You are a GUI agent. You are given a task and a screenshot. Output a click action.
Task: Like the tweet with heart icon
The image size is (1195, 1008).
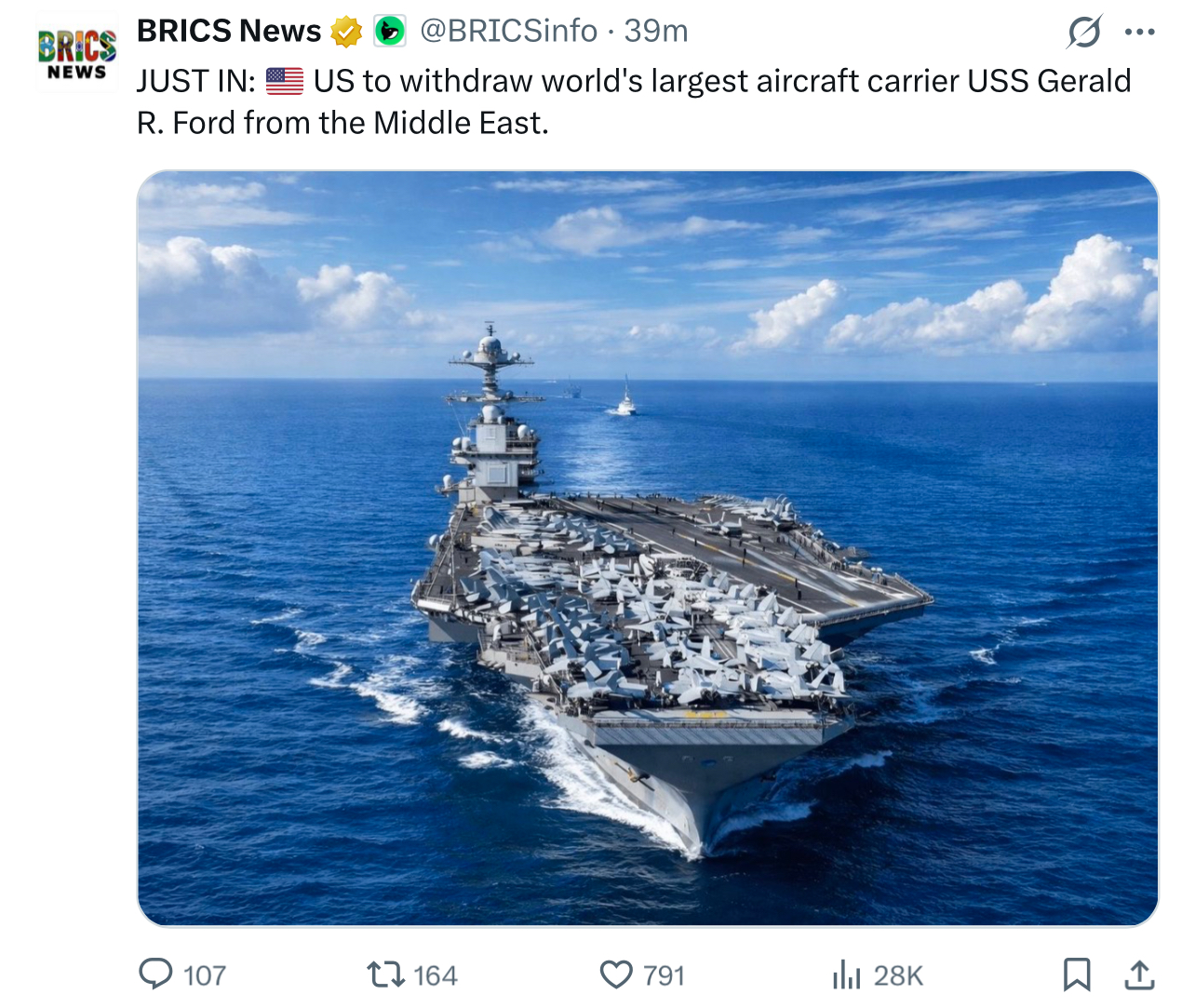coord(616,974)
